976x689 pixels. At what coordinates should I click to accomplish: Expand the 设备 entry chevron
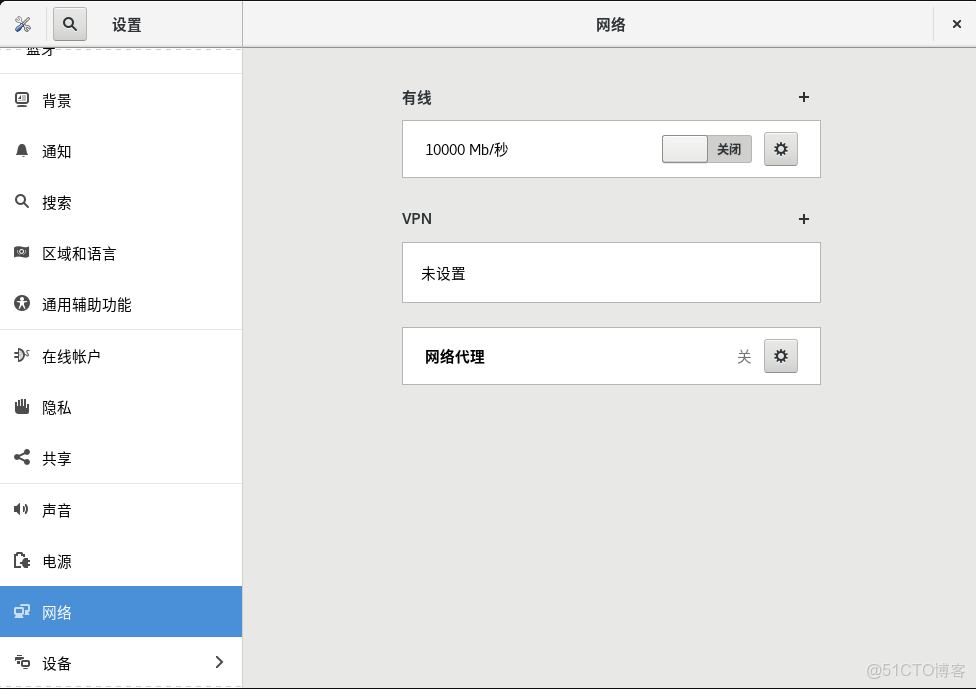point(219,662)
